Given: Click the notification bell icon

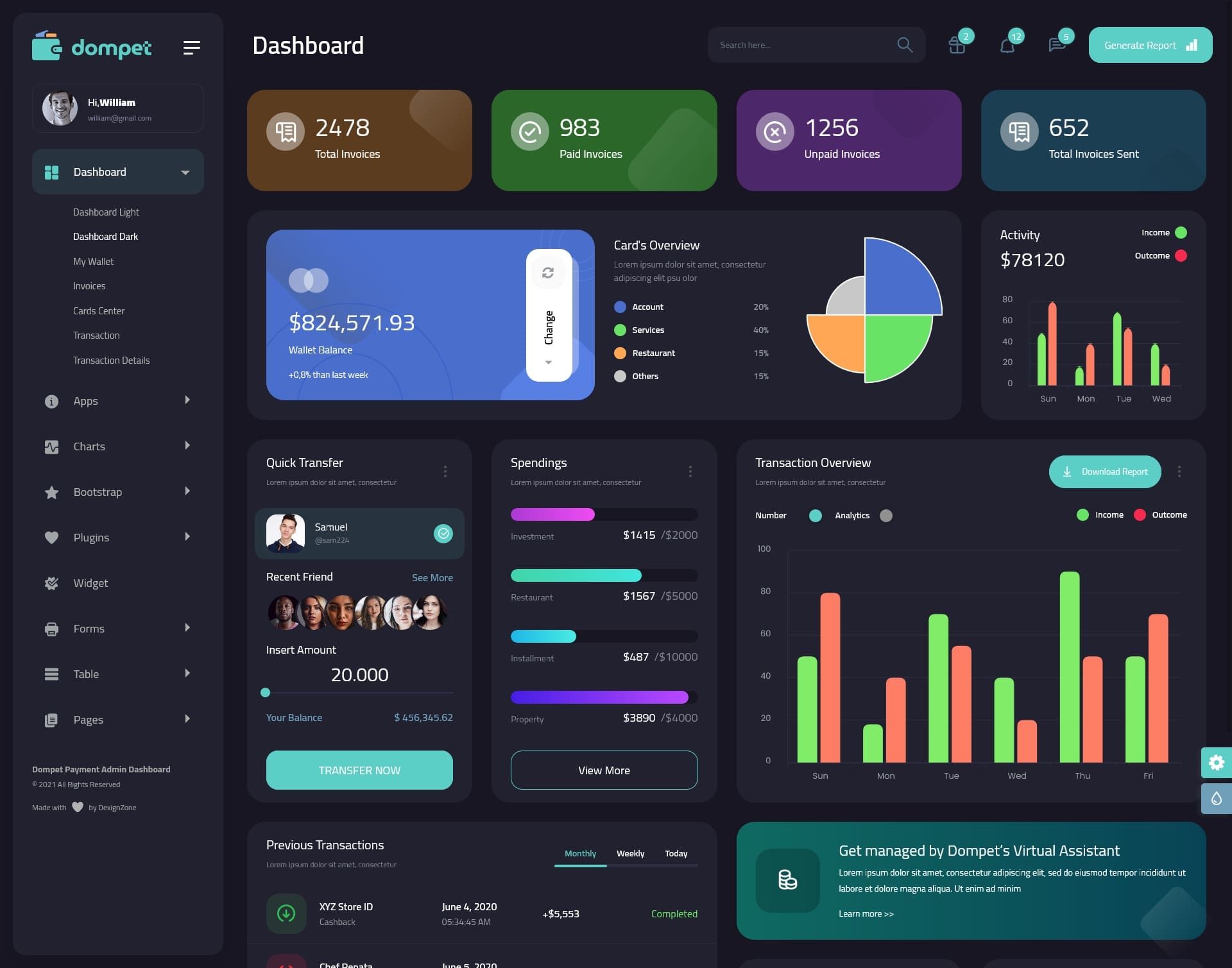Looking at the screenshot, I should (1006, 44).
